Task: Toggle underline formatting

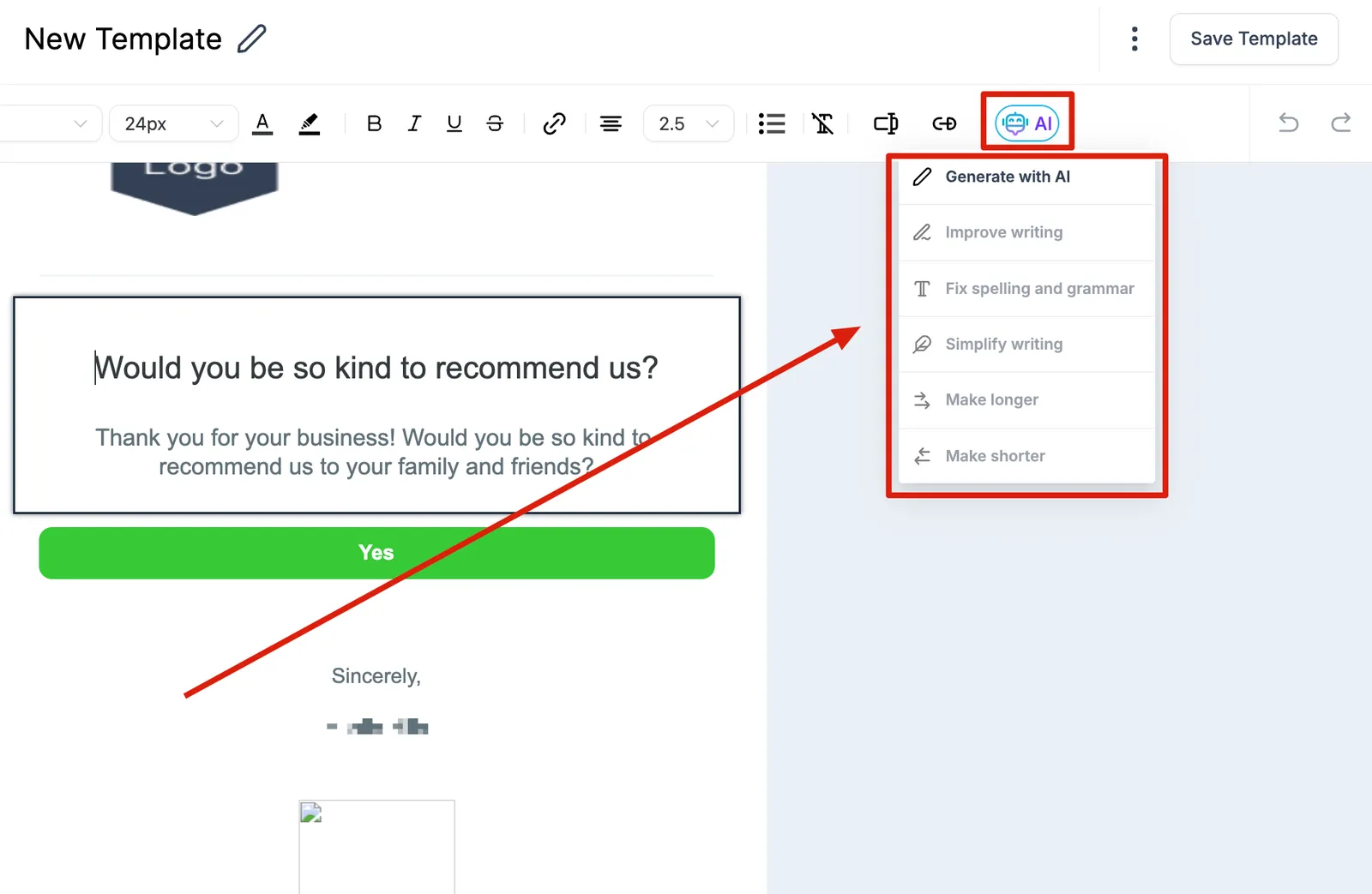Action: click(x=454, y=123)
